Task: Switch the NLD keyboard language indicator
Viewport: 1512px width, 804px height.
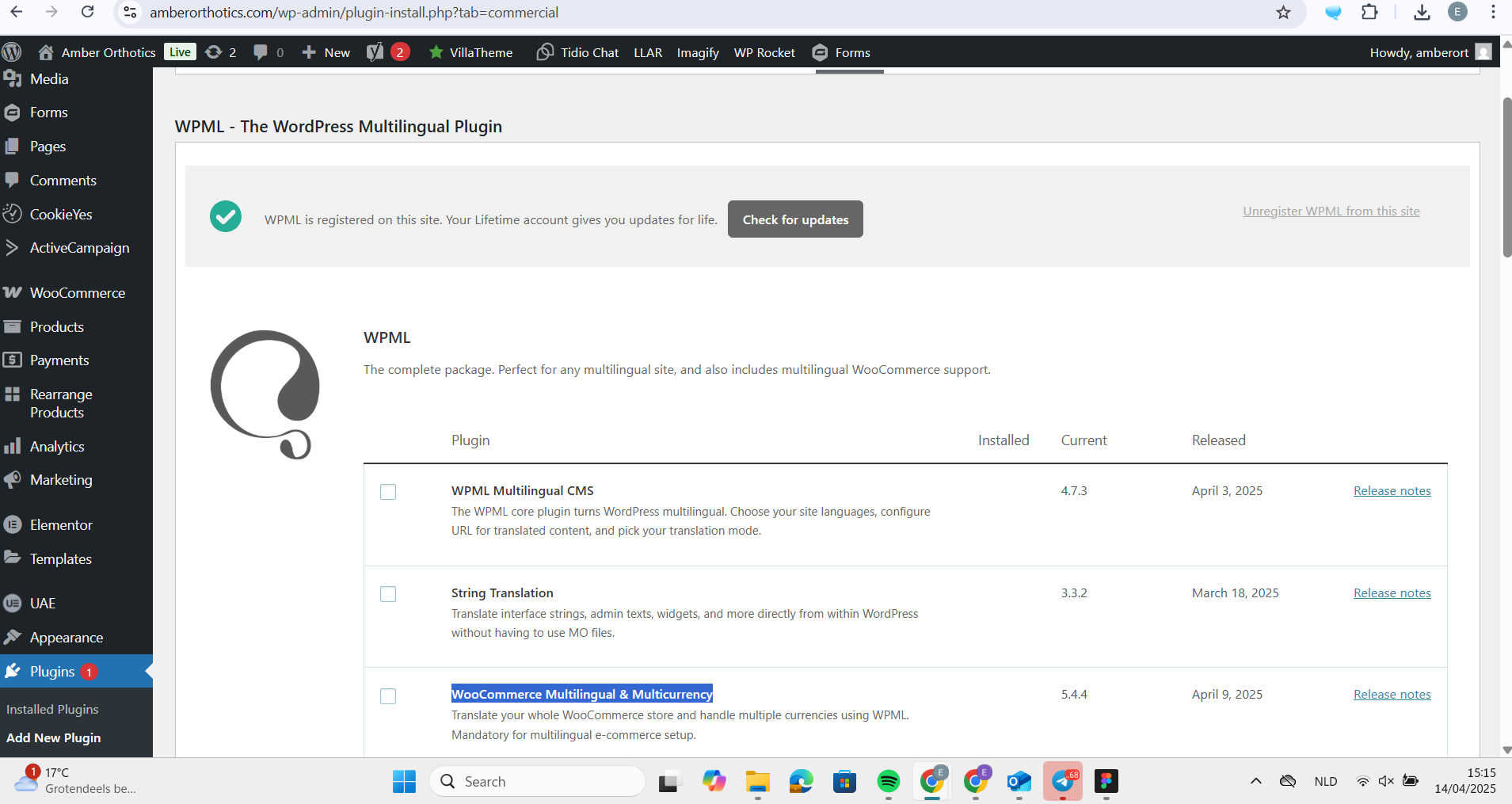Action: pos(1326,782)
